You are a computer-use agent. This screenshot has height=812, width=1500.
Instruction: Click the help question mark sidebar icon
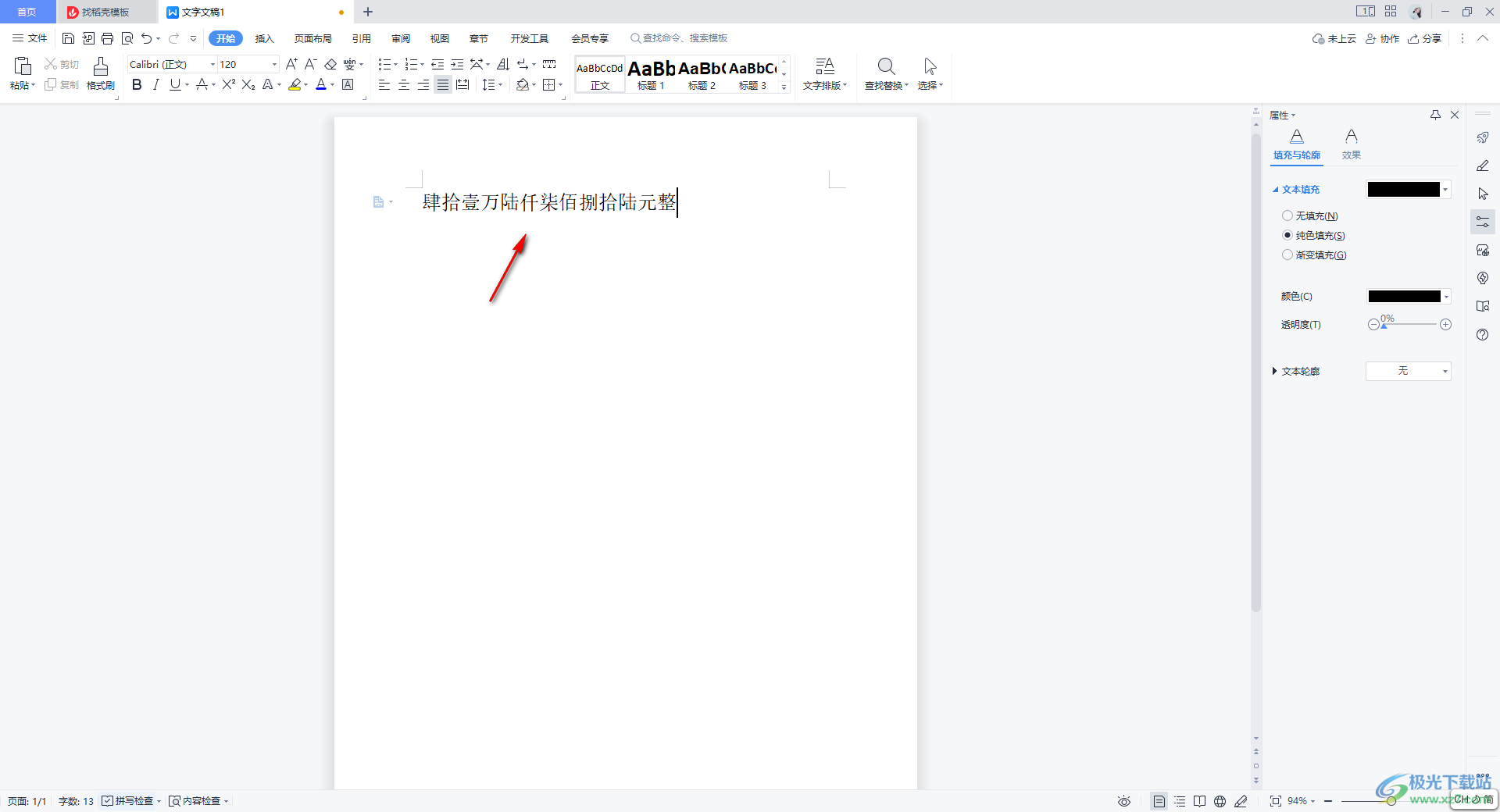(x=1483, y=334)
